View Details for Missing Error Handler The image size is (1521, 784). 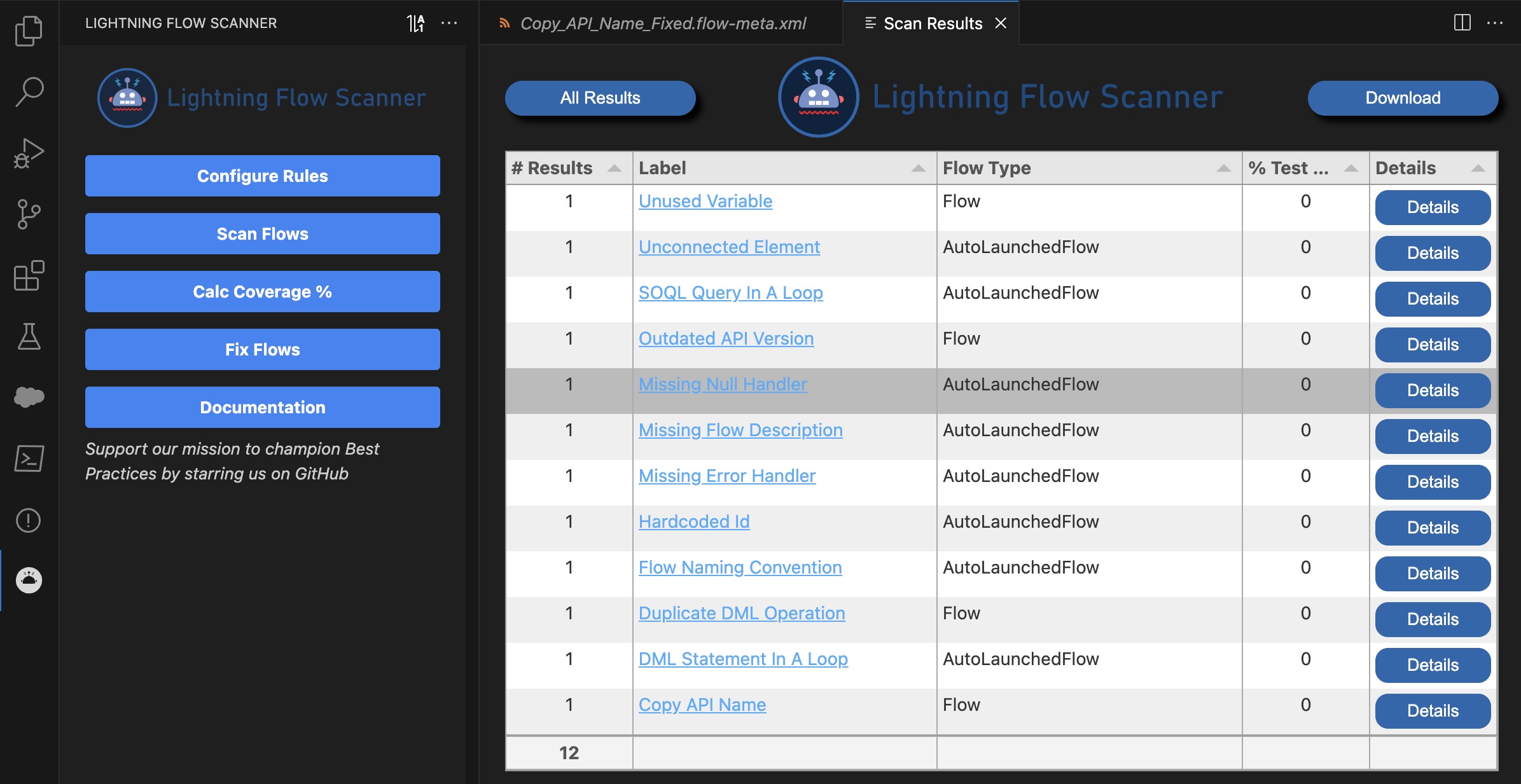(x=1433, y=482)
